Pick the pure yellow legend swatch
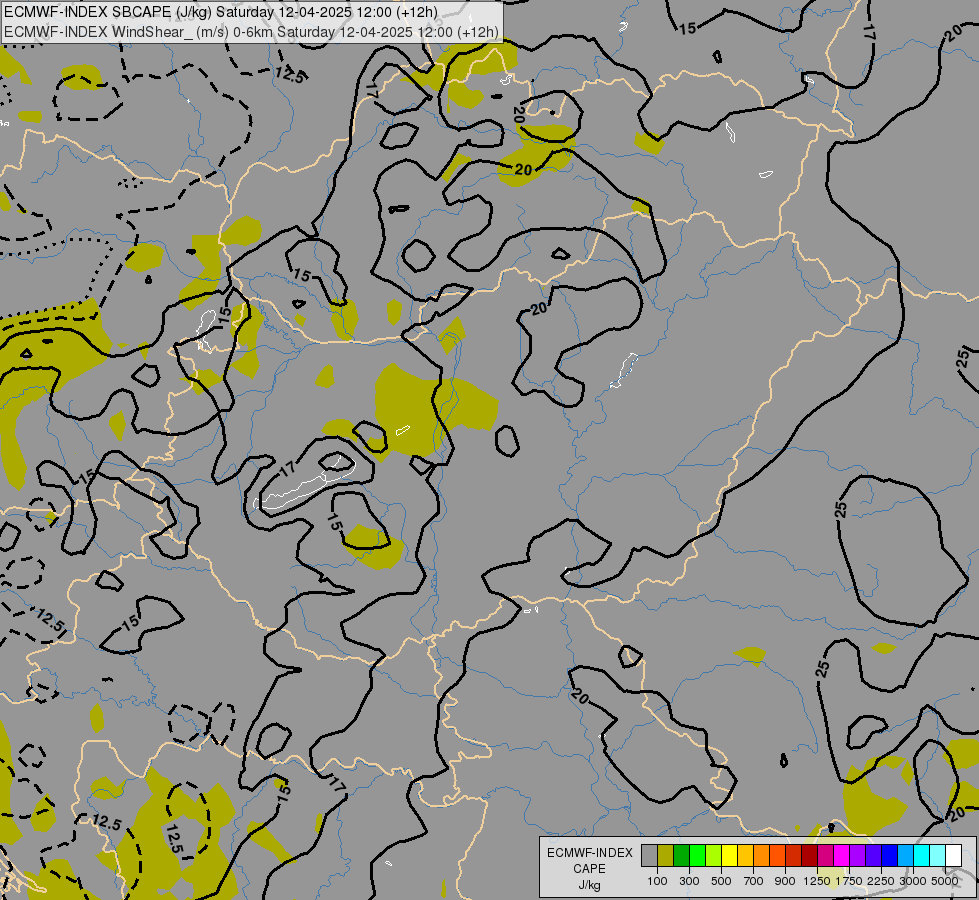The width and height of the screenshot is (979, 900). coord(729,856)
